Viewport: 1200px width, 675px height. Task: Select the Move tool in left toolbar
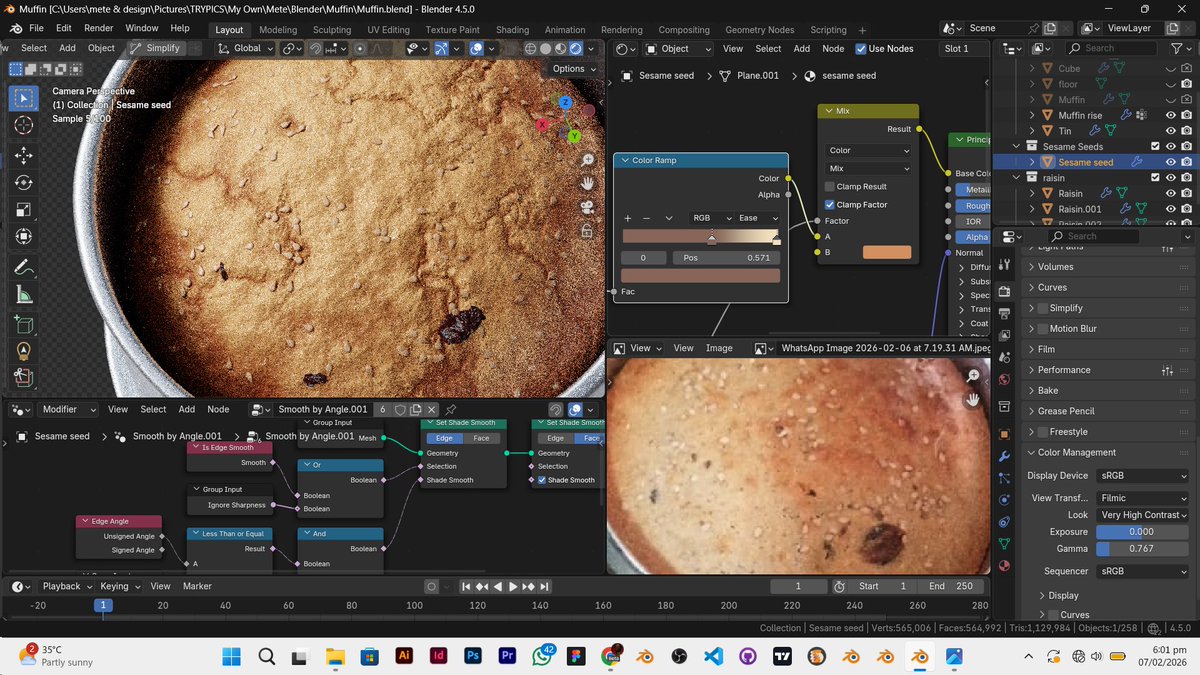[x=24, y=156]
